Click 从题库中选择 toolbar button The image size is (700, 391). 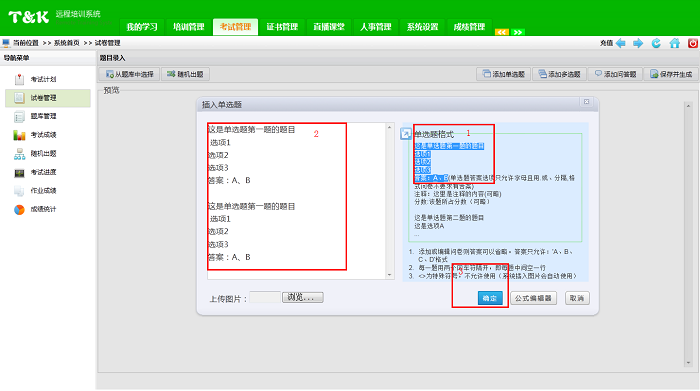[129, 74]
